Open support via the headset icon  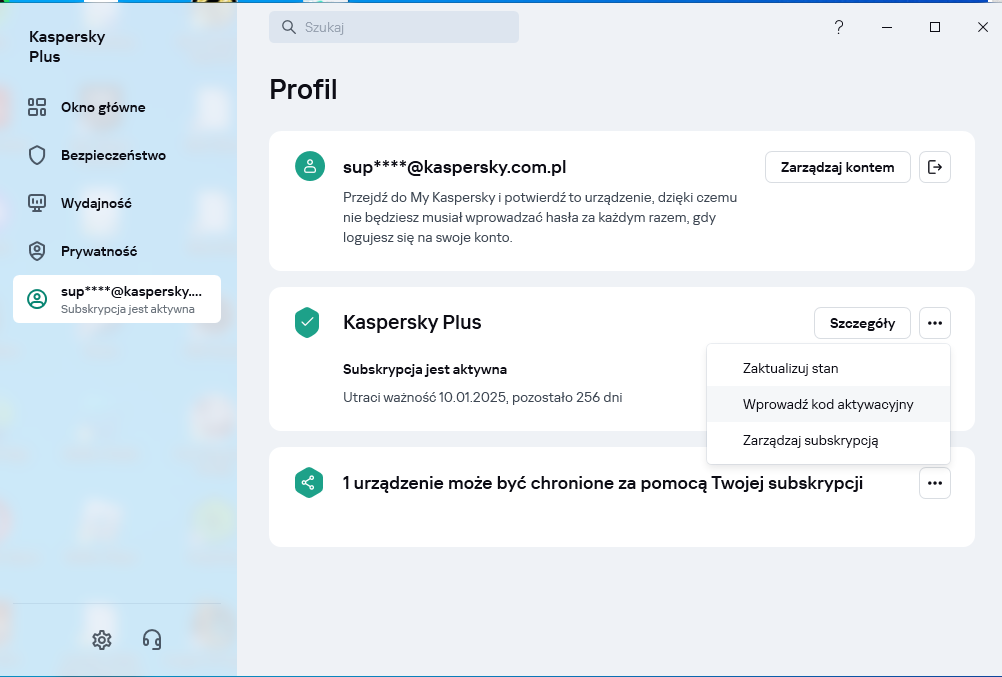click(152, 640)
